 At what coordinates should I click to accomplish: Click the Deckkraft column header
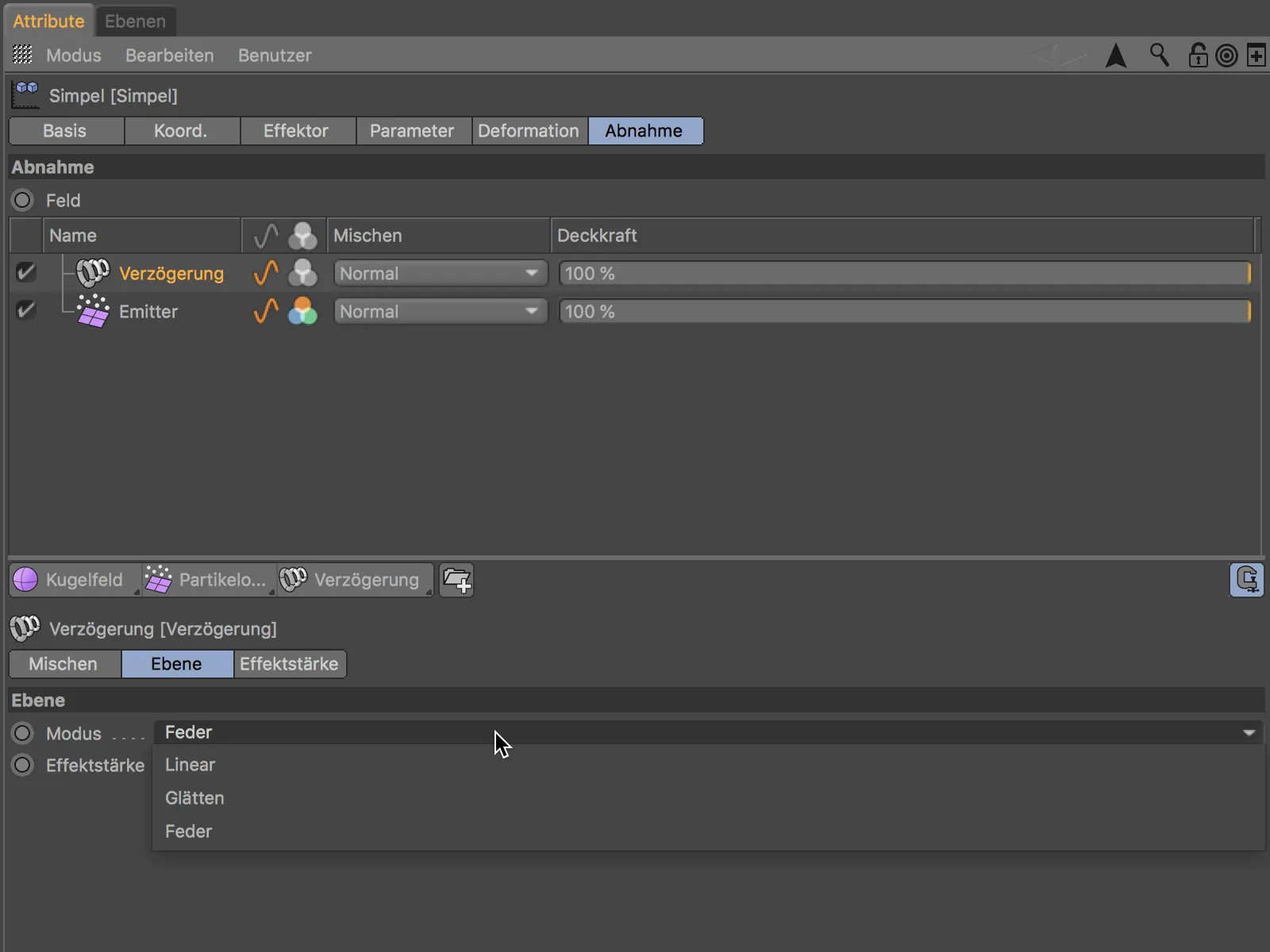(902, 236)
